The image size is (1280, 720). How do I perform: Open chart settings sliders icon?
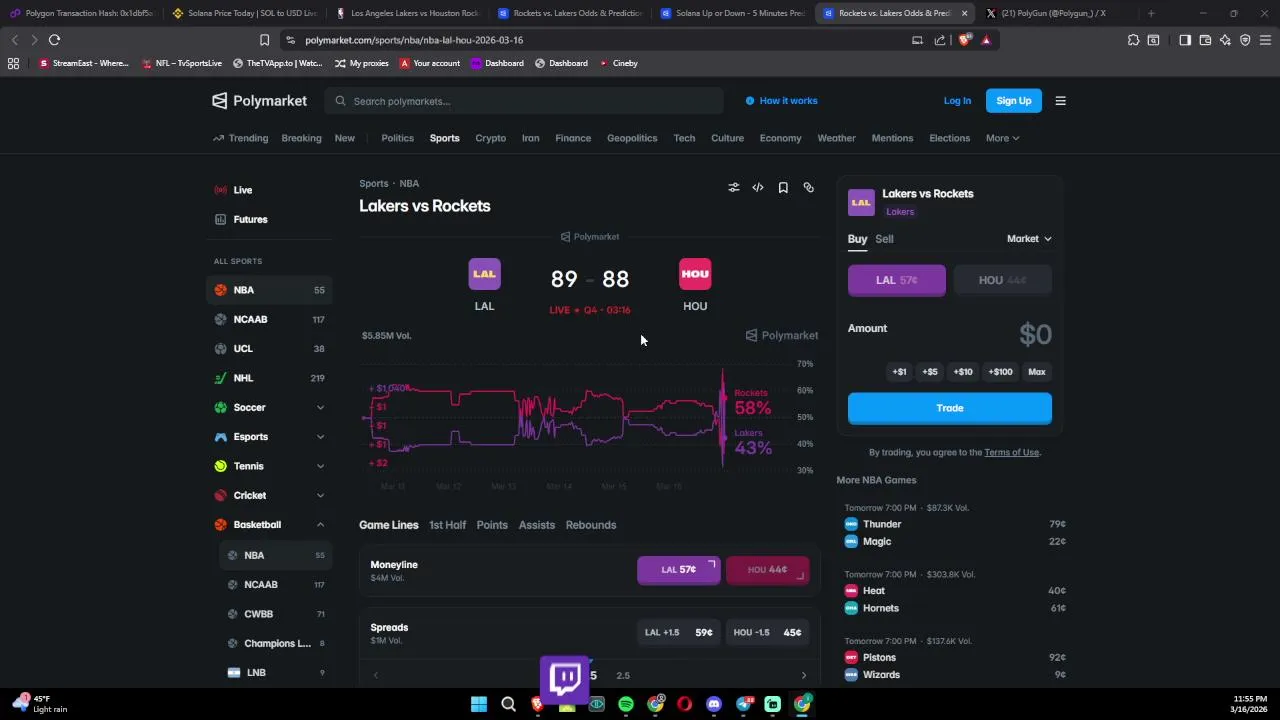coord(733,187)
